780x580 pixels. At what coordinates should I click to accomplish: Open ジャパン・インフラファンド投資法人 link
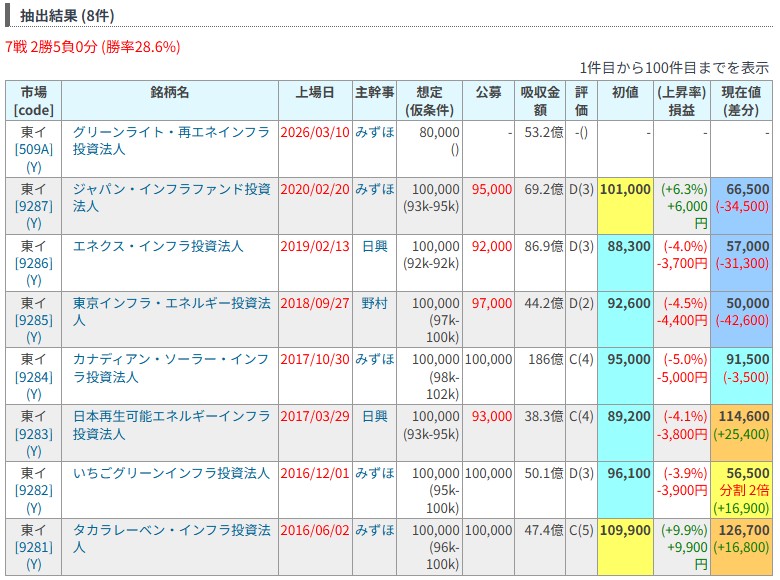[170, 189]
